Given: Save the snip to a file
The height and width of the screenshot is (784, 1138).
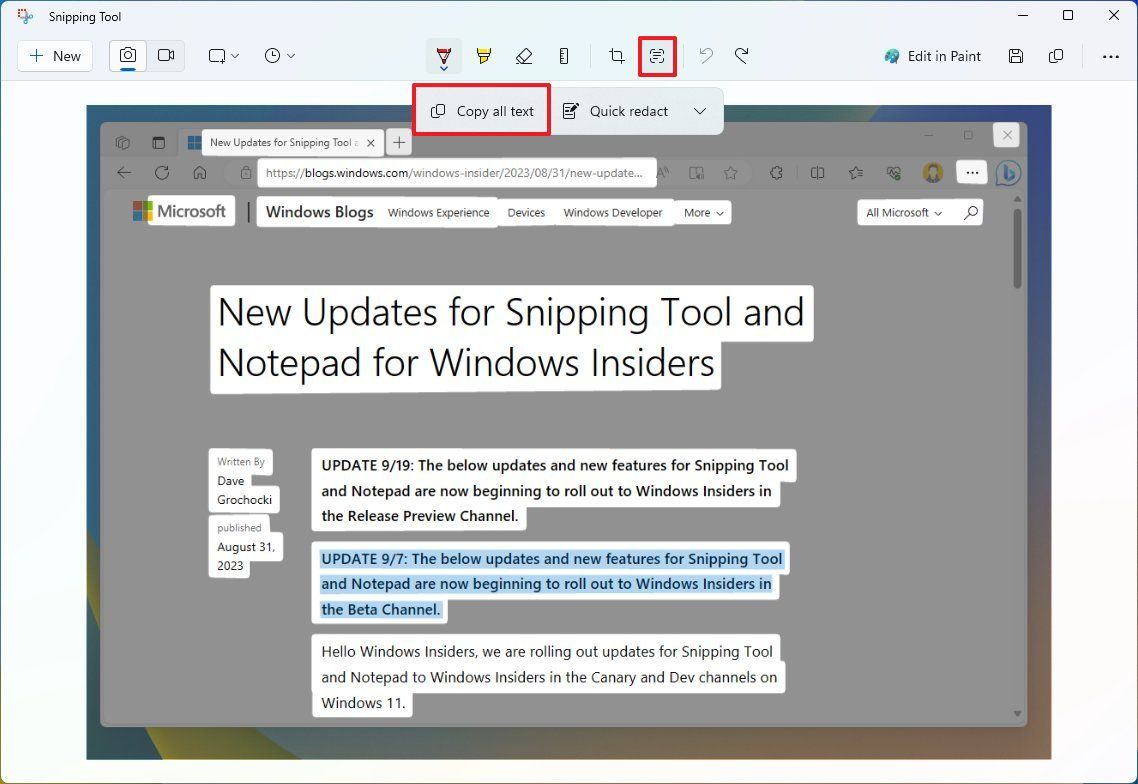Looking at the screenshot, I should point(1016,56).
